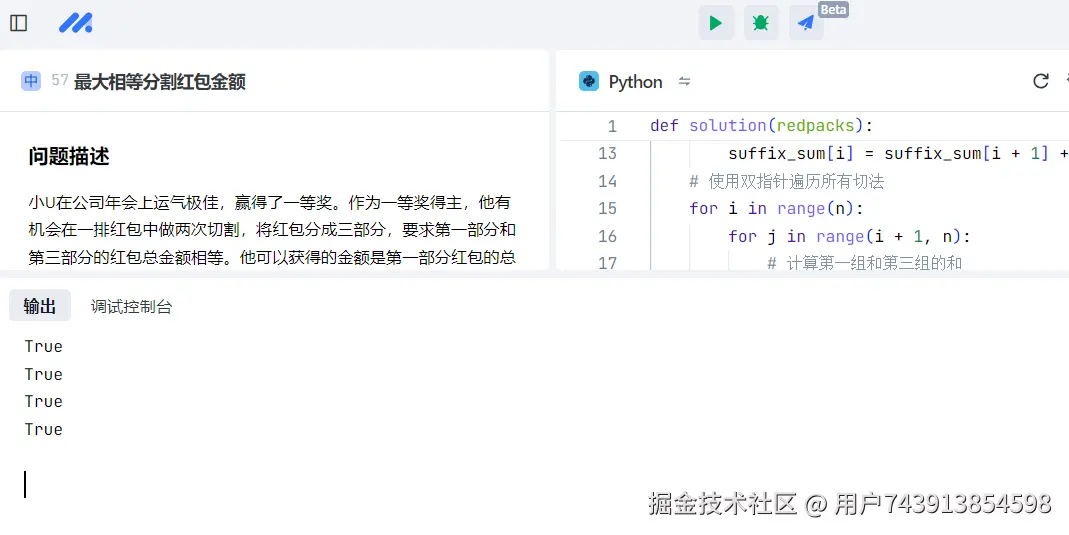Viewport: 1069px width, 535px height.
Task: Switch language using the swap arrows icon
Action: tap(684, 82)
